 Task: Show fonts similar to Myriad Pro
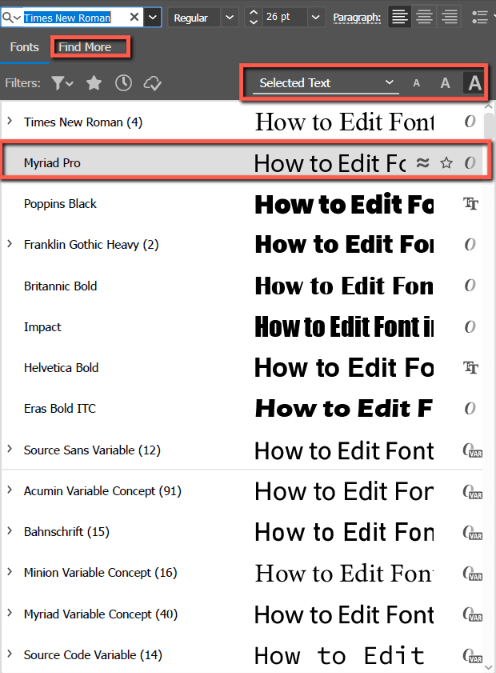pyautogui.click(x=423, y=163)
